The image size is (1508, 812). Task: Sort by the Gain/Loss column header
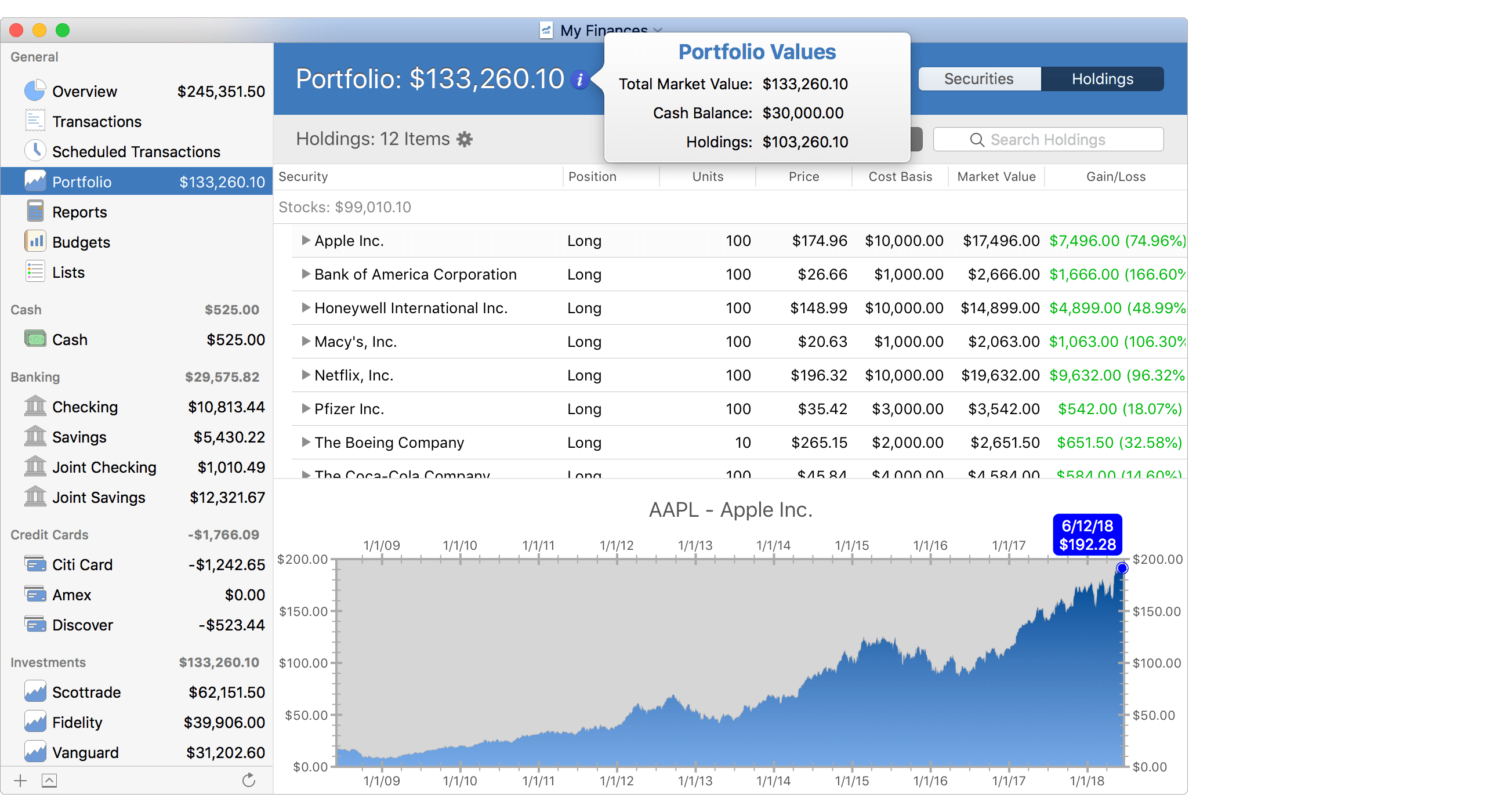point(1115,176)
